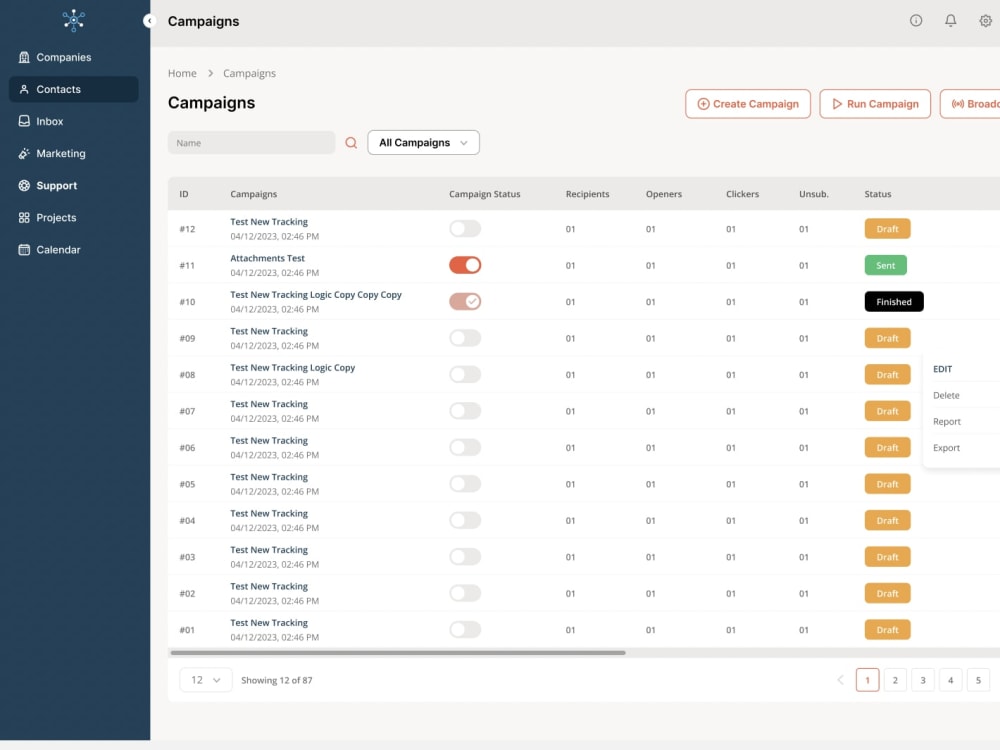The image size is (1000, 750).
Task: Enable campaign #01 toggle
Action: point(465,629)
